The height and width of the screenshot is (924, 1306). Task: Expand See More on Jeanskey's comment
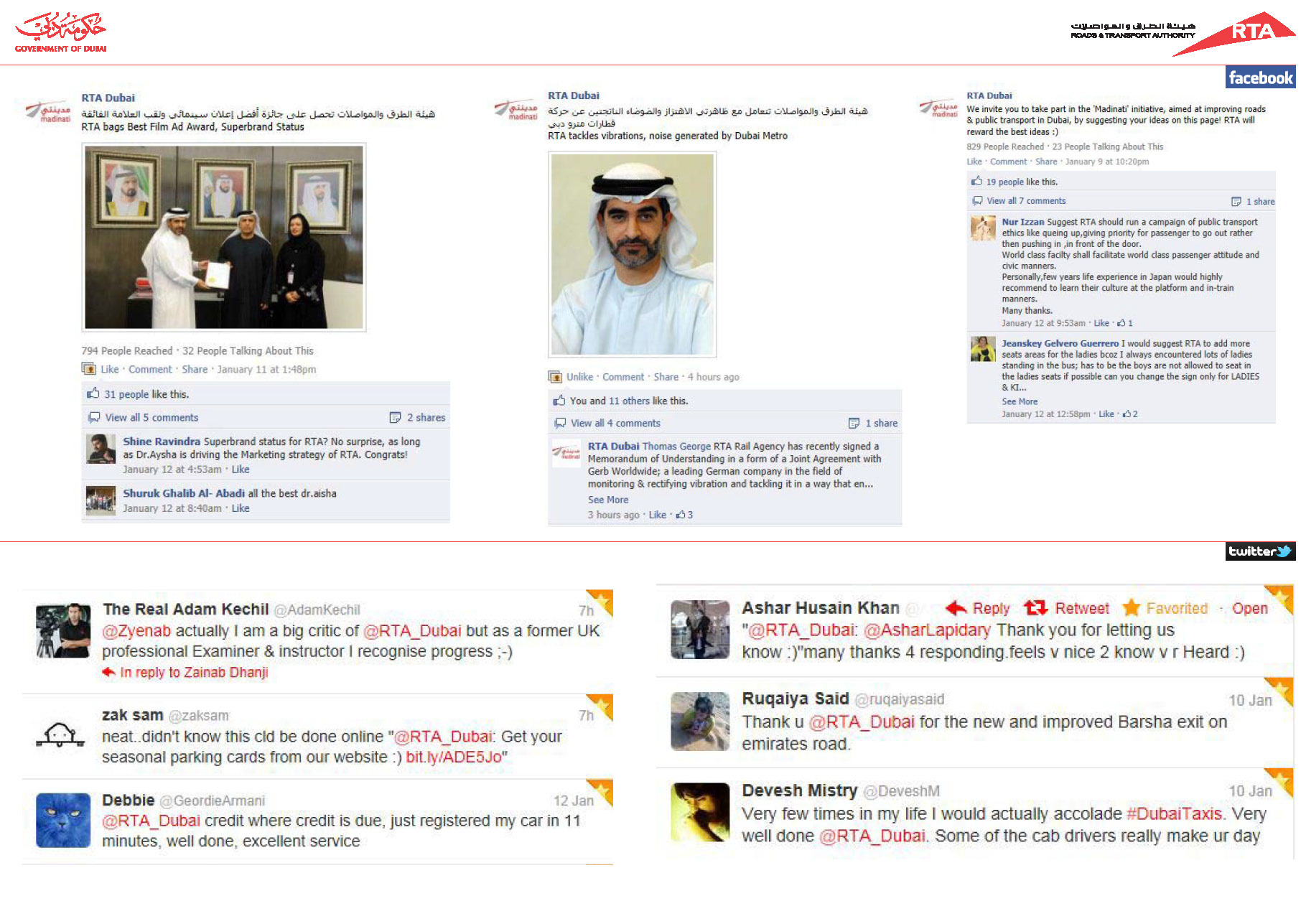click(1020, 402)
